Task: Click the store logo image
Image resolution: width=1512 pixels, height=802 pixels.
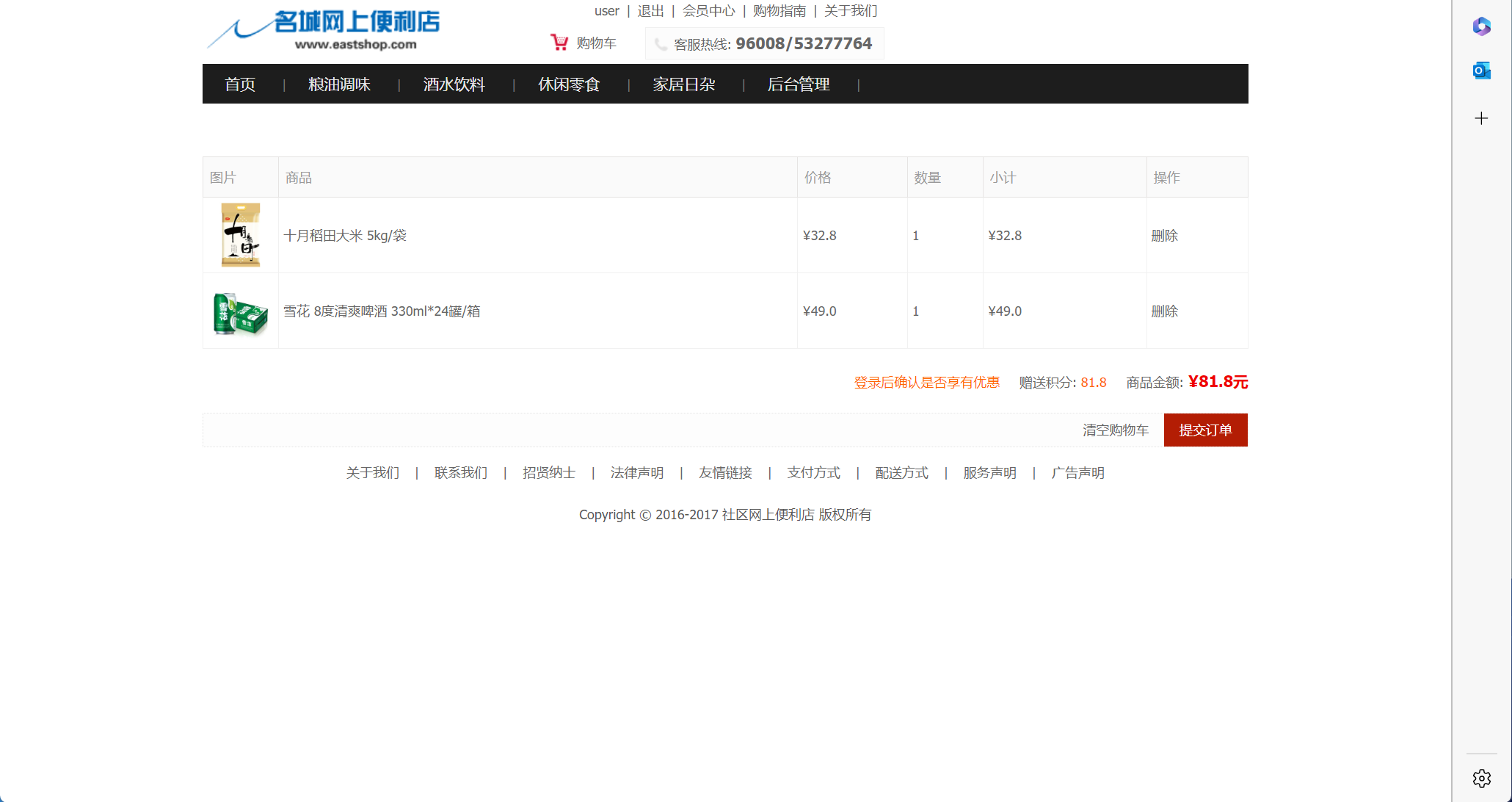Action: pyautogui.click(x=324, y=29)
